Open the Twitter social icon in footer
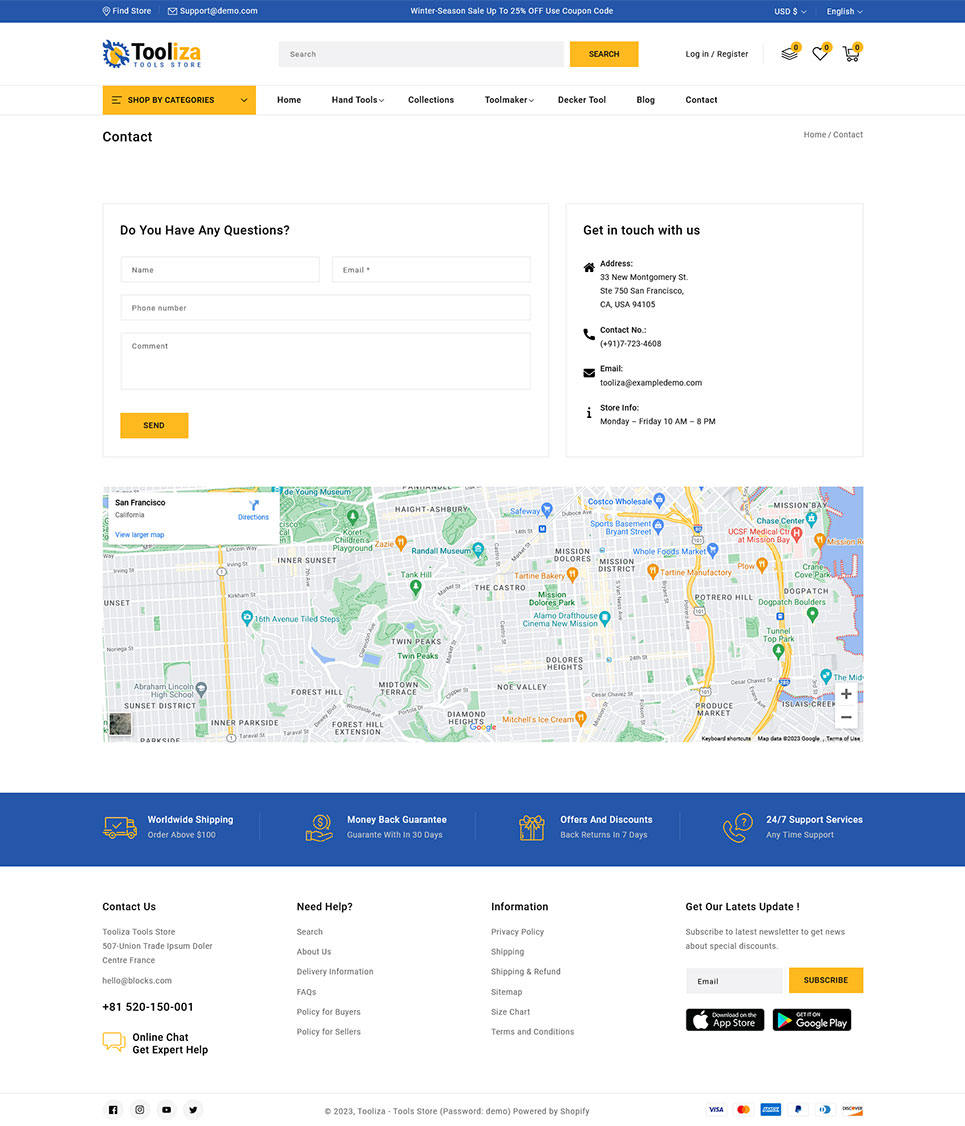This screenshot has width=965, height=1126. pyautogui.click(x=194, y=1109)
